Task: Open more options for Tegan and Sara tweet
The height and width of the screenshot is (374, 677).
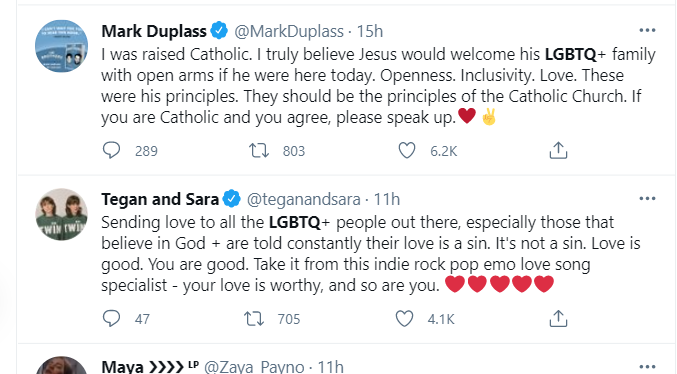Action: click(x=647, y=199)
